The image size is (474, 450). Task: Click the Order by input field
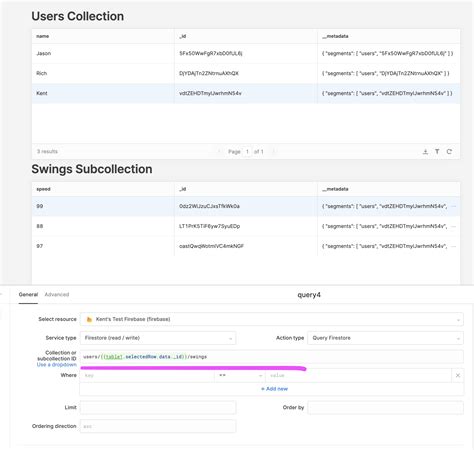click(x=385, y=407)
